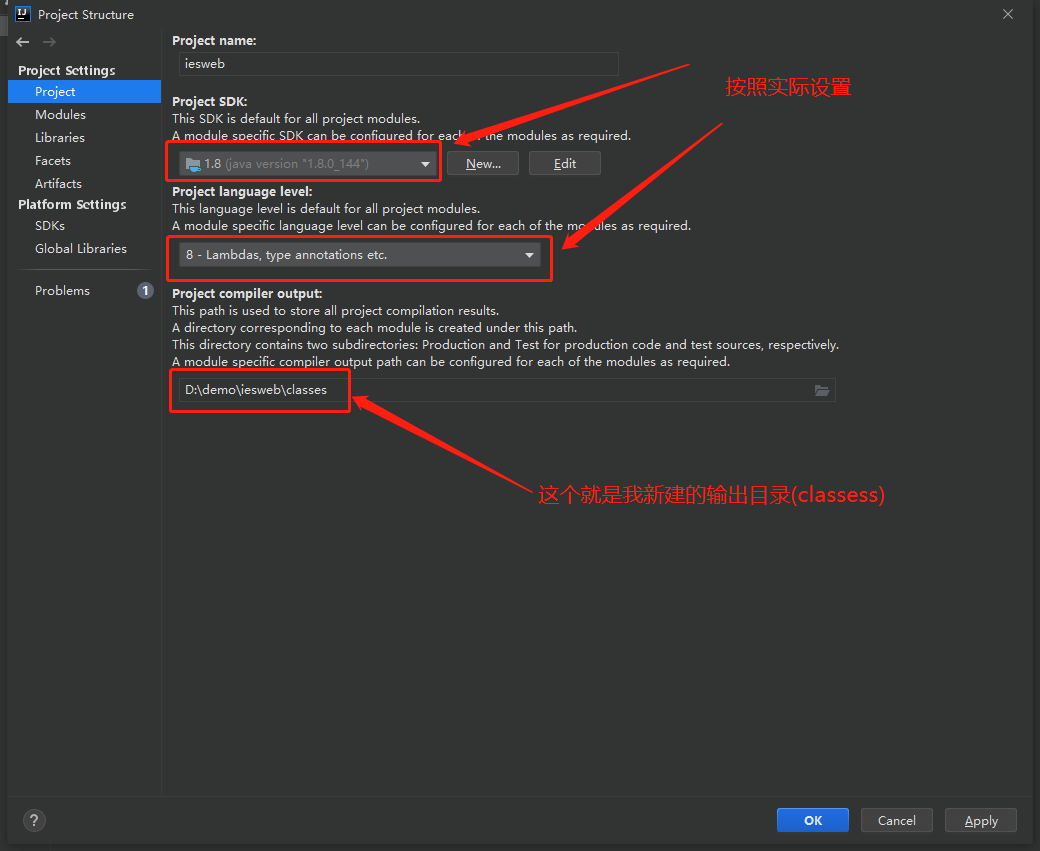
Task: Click the Project SDK: label
Action: [210, 101]
